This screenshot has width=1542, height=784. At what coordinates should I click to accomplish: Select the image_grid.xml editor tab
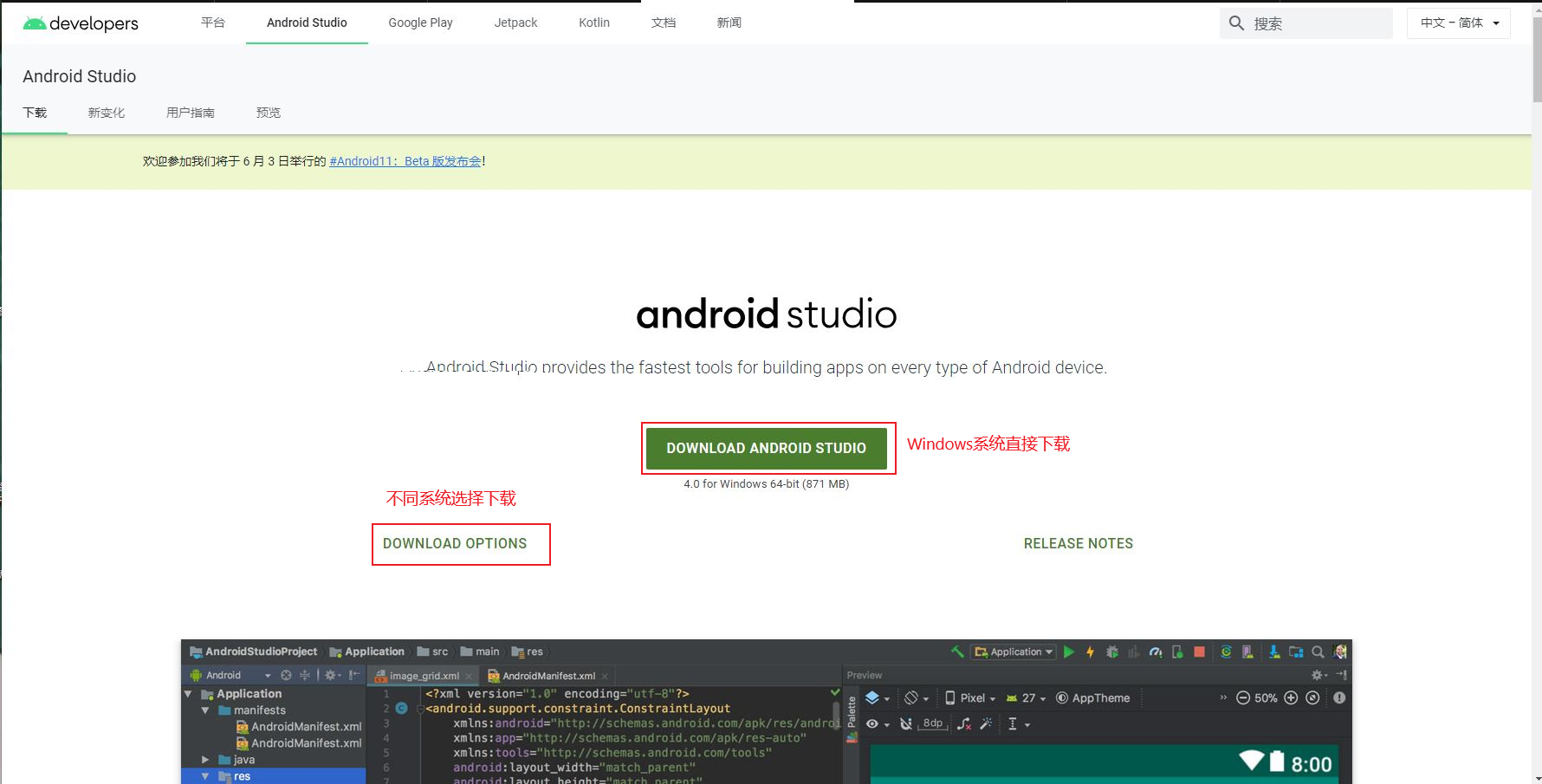click(424, 676)
